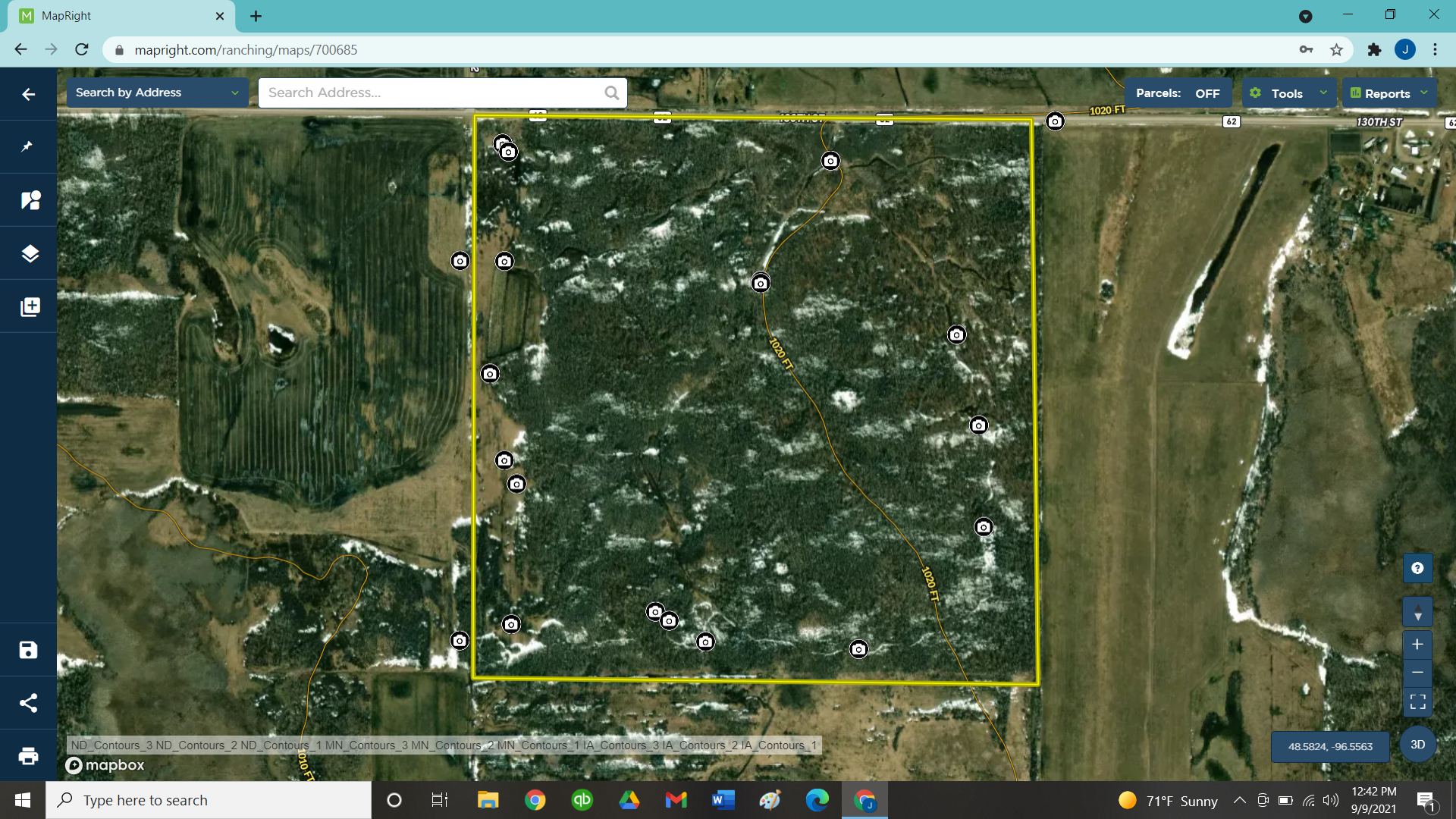
Task: Expand the Tools dropdown
Action: click(1288, 93)
